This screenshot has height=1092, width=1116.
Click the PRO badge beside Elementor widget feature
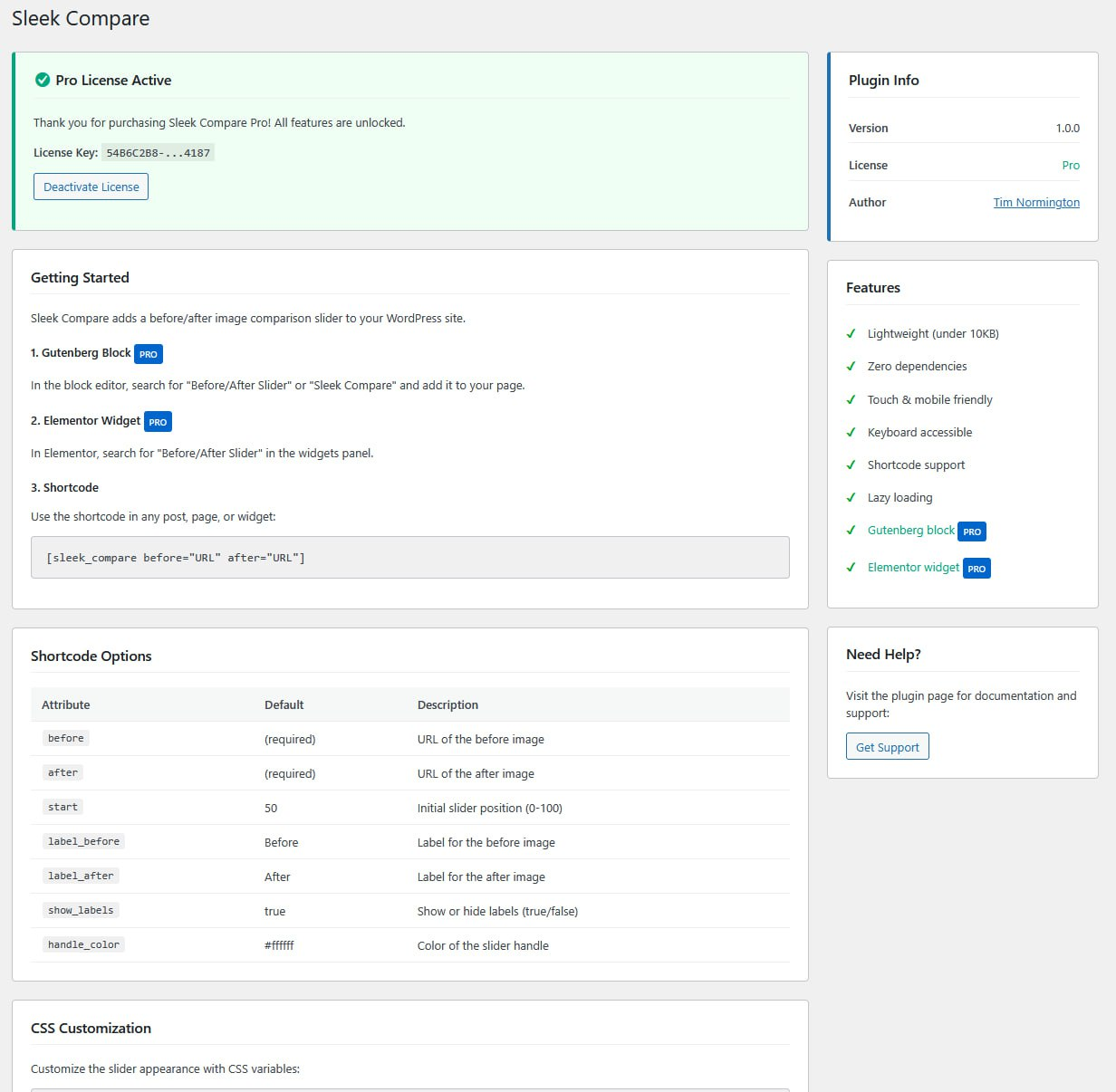976,569
